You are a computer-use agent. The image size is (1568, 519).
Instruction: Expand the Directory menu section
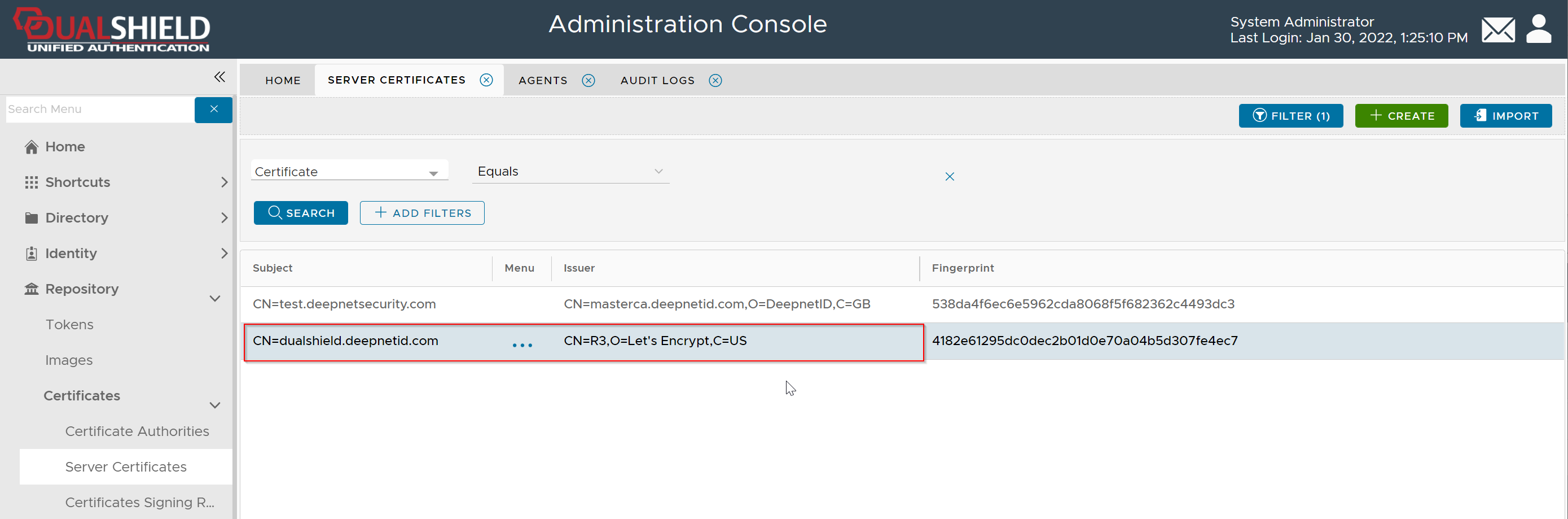(x=224, y=218)
